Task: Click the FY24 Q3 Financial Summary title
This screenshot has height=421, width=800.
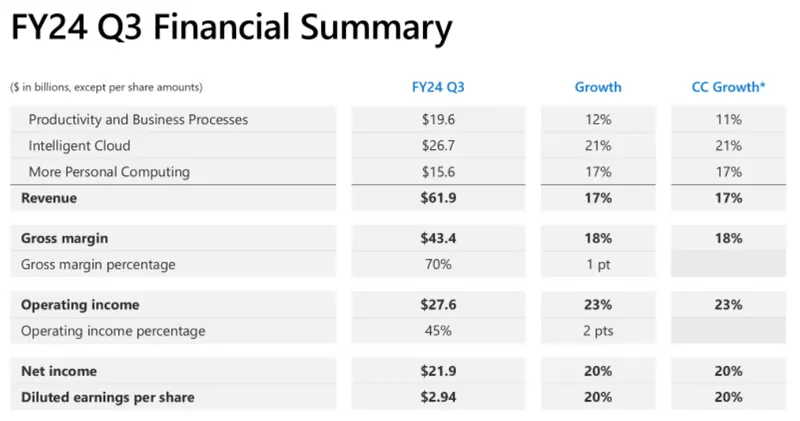Action: (x=230, y=29)
